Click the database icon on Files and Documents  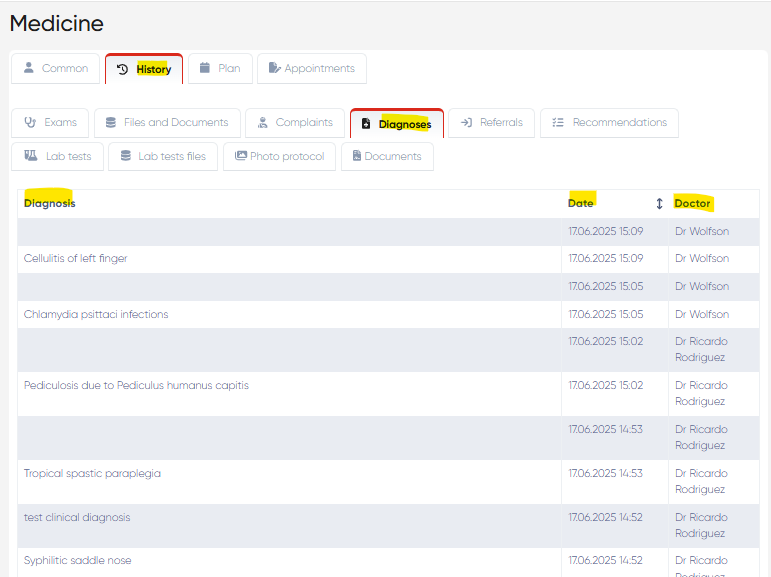pyautogui.click(x=111, y=123)
